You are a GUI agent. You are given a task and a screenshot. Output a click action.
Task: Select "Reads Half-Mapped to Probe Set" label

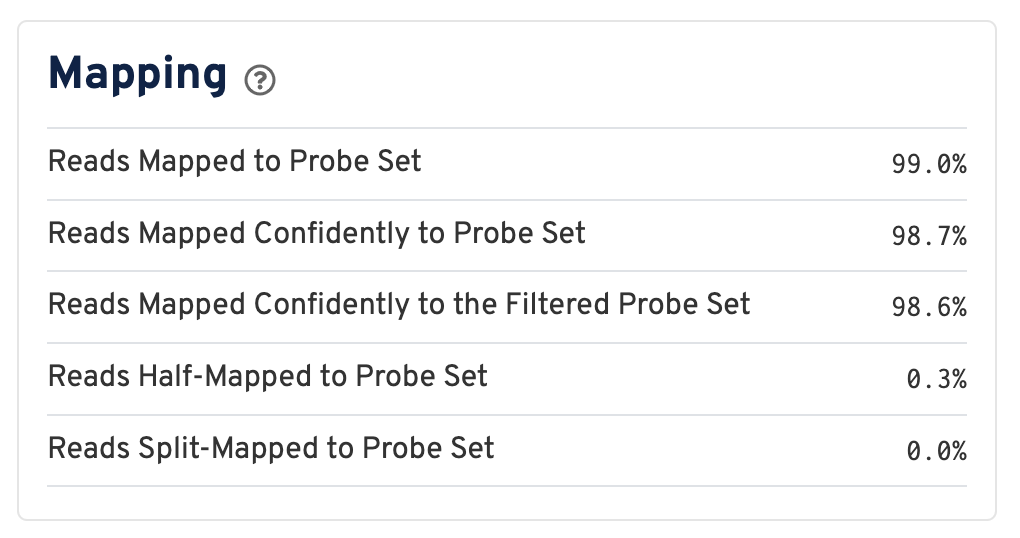pyautogui.click(x=268, y=377)
